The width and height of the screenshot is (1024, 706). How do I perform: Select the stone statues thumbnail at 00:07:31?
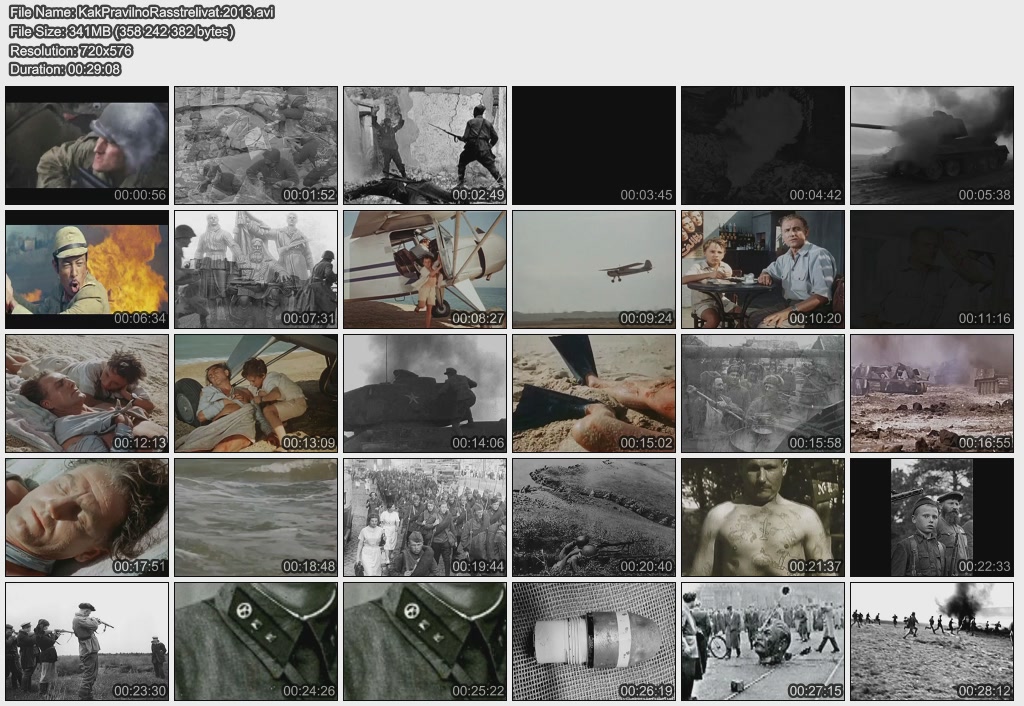[256, 269]
